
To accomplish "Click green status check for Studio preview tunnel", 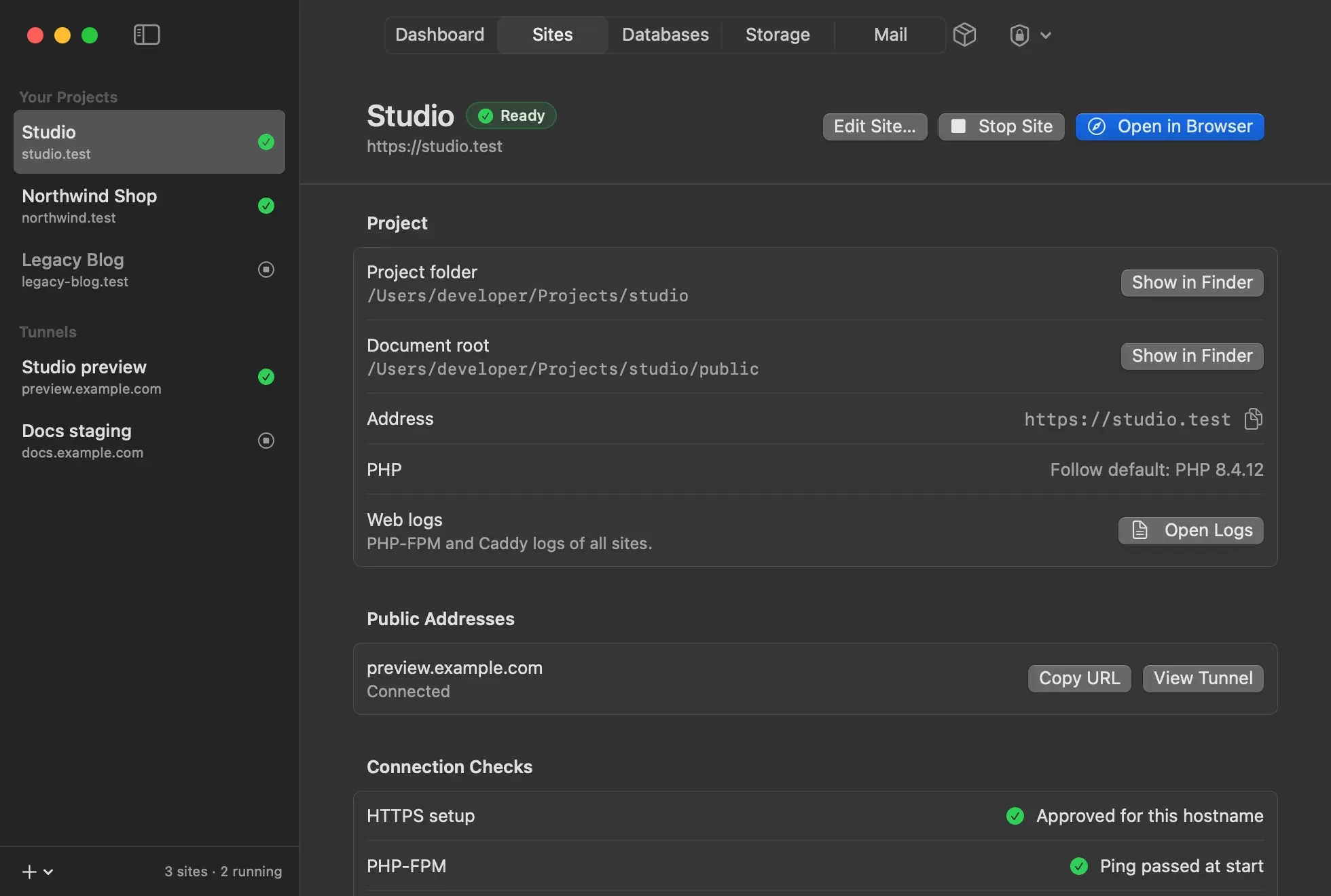I will pyautogui.click(x=266, y=377).
